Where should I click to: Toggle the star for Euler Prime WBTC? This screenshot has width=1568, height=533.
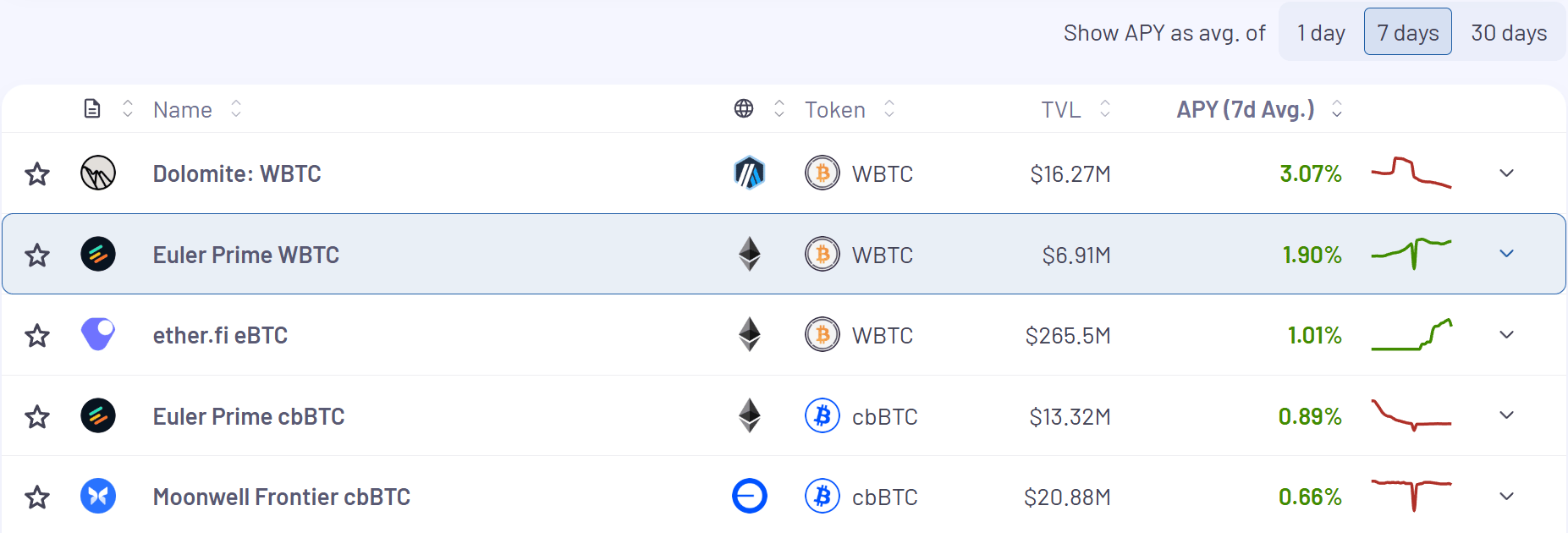tap(37, 255)
